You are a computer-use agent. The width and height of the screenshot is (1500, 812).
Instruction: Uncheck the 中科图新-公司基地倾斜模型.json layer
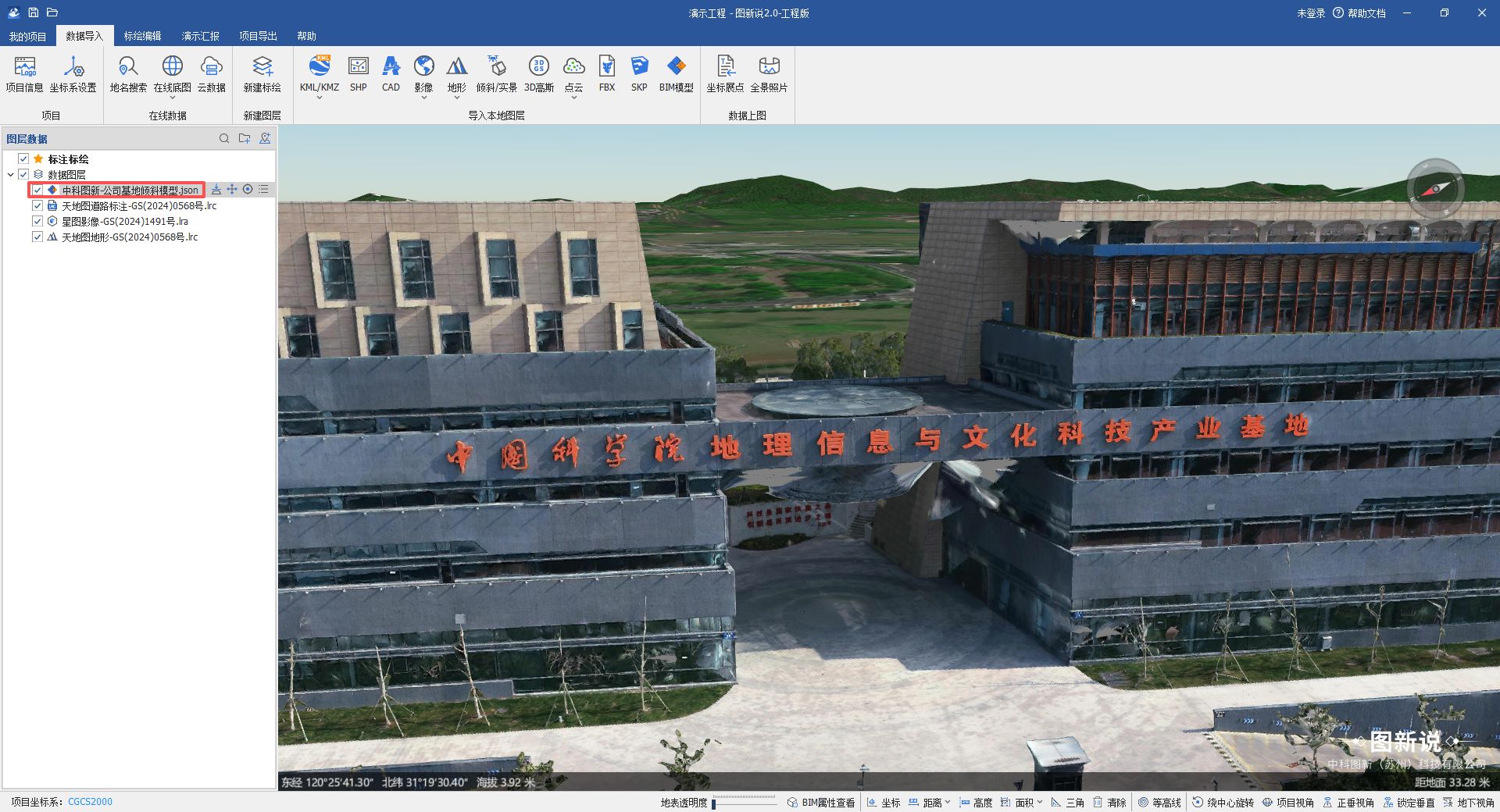click(37, 191)
